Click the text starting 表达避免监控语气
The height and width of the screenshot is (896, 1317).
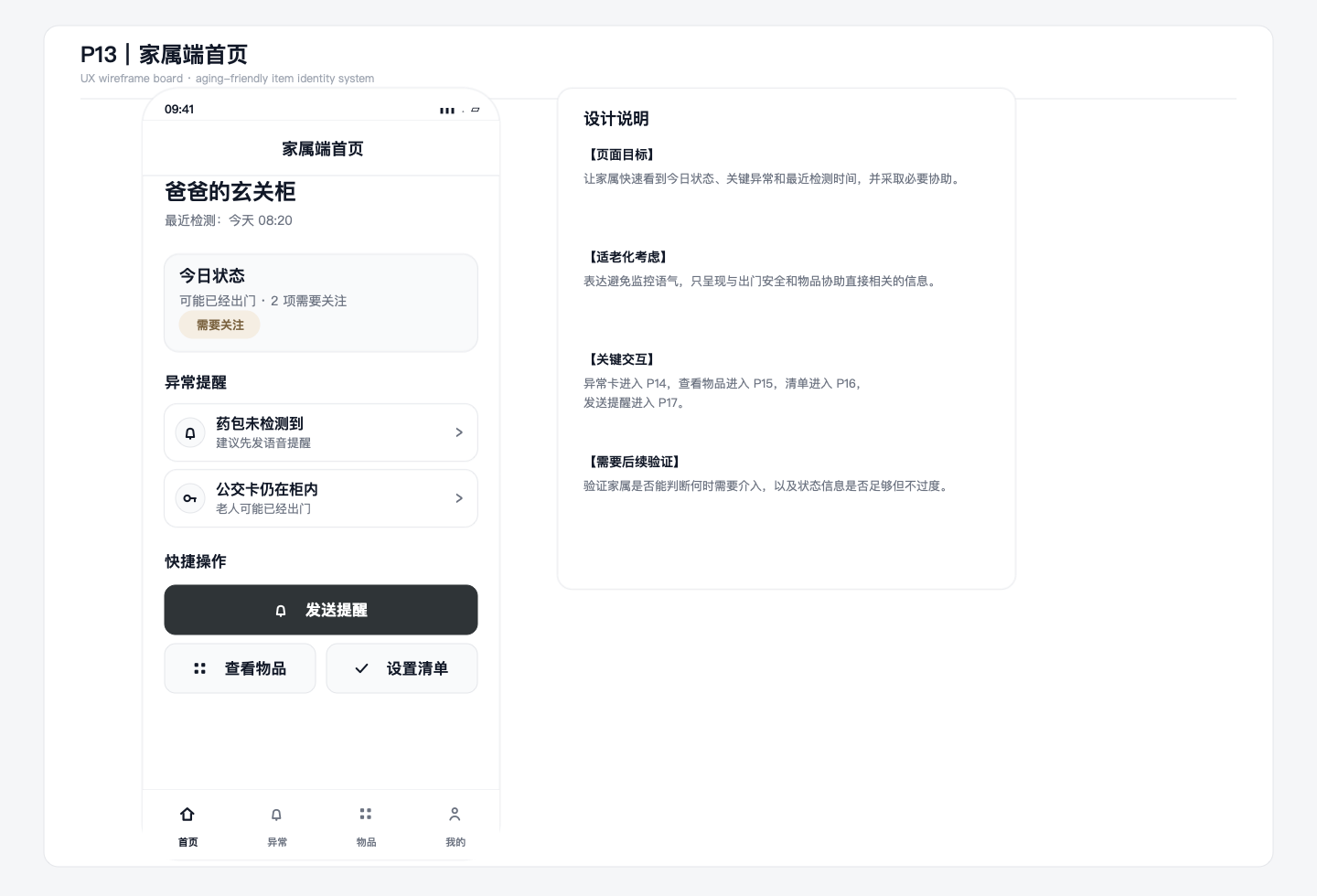pyautogui.click(x=762, y=281)
